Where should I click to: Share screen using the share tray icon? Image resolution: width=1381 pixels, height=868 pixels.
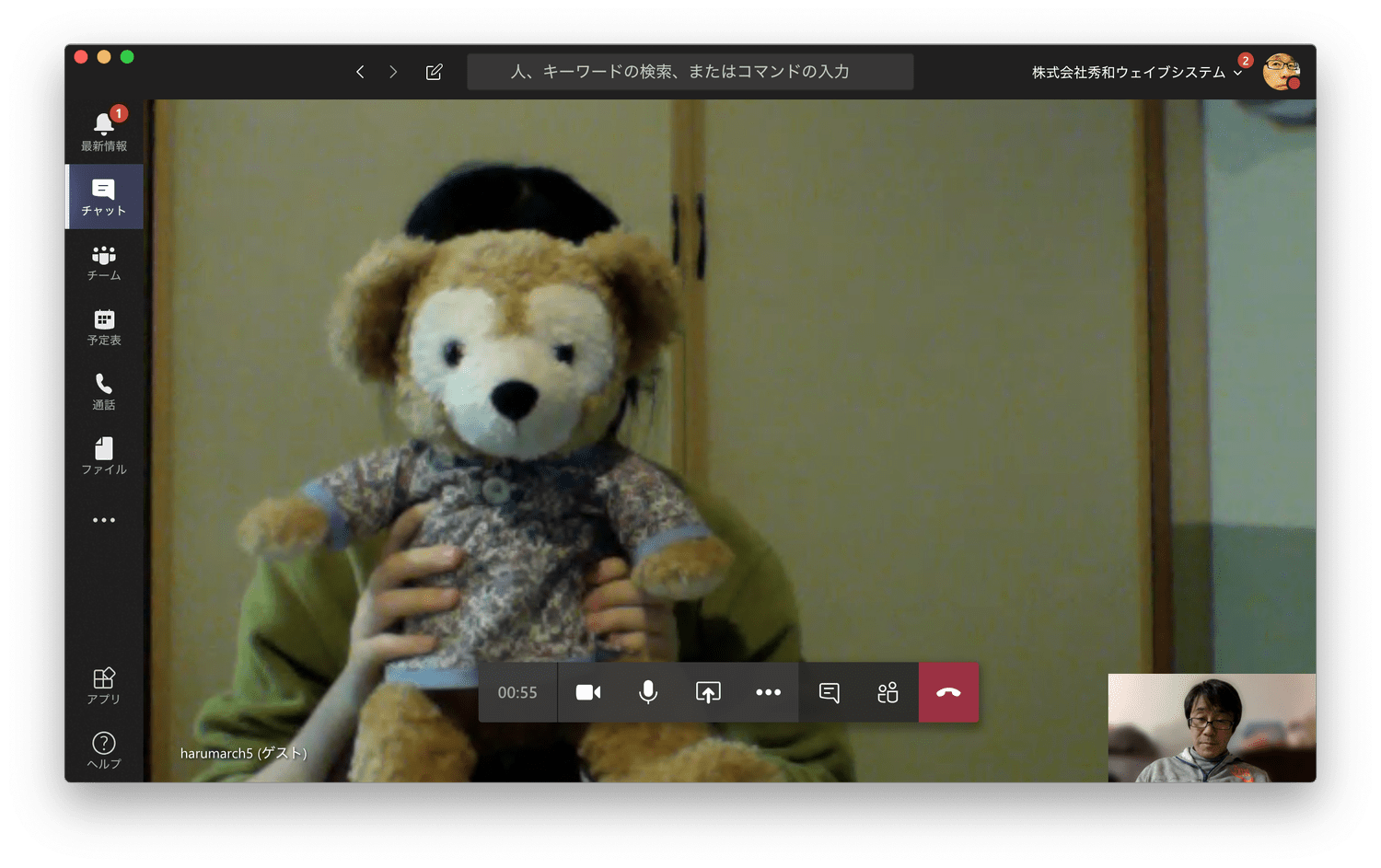coord(708,692)
